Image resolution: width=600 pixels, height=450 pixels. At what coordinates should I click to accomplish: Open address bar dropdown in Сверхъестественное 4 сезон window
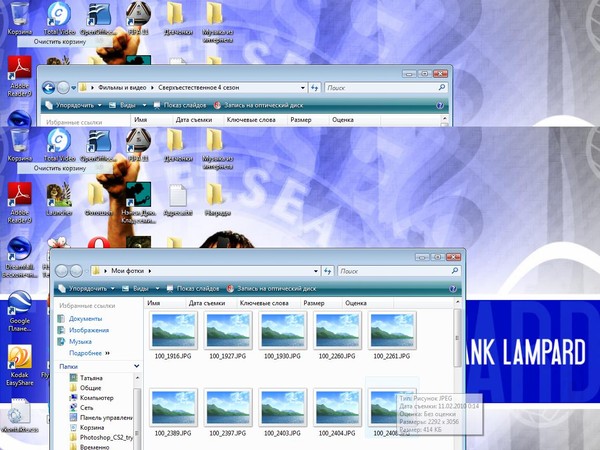(x=303, y=88)
